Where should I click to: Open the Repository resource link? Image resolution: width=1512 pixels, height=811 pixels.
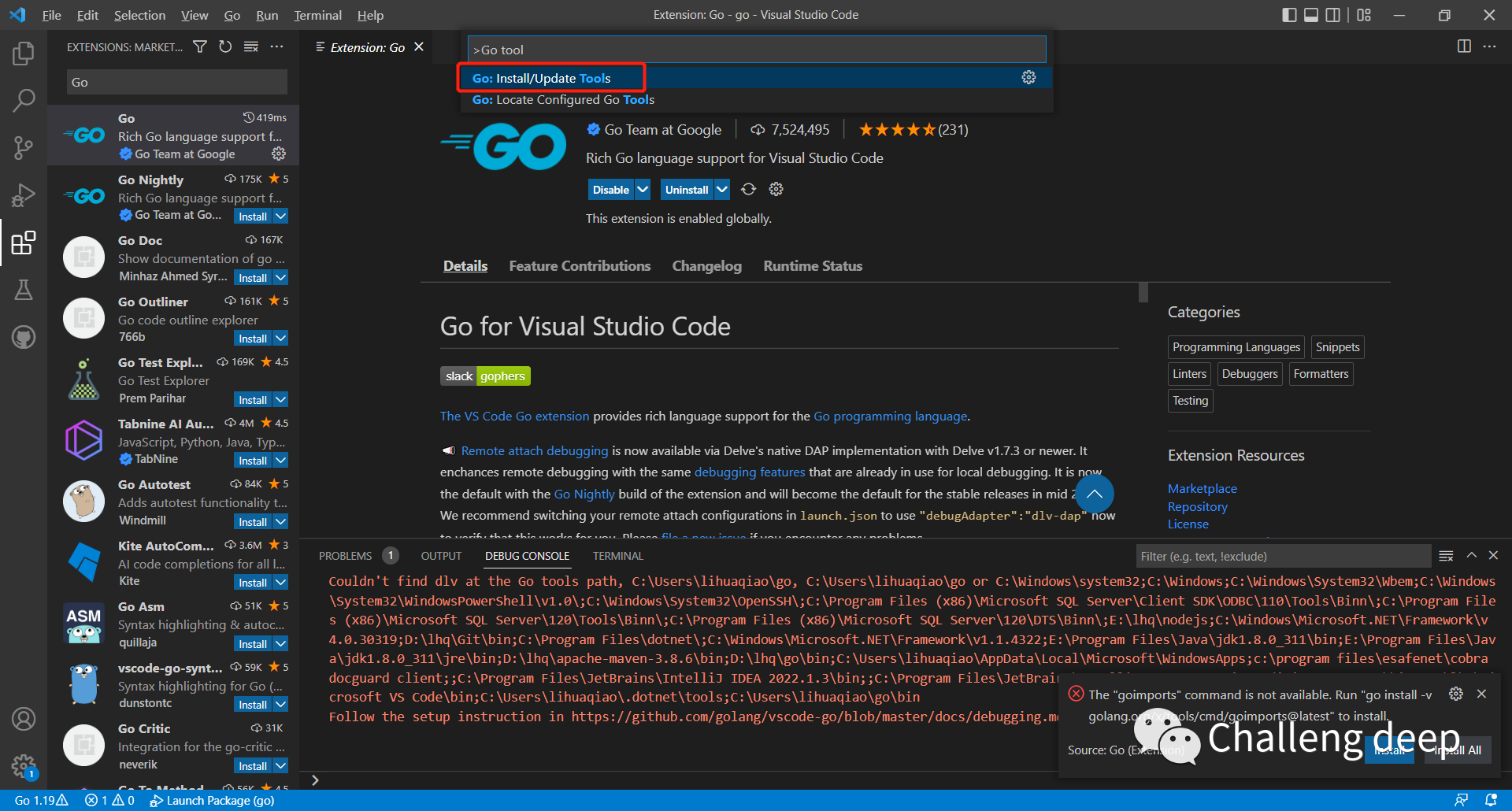[1197, 506]
